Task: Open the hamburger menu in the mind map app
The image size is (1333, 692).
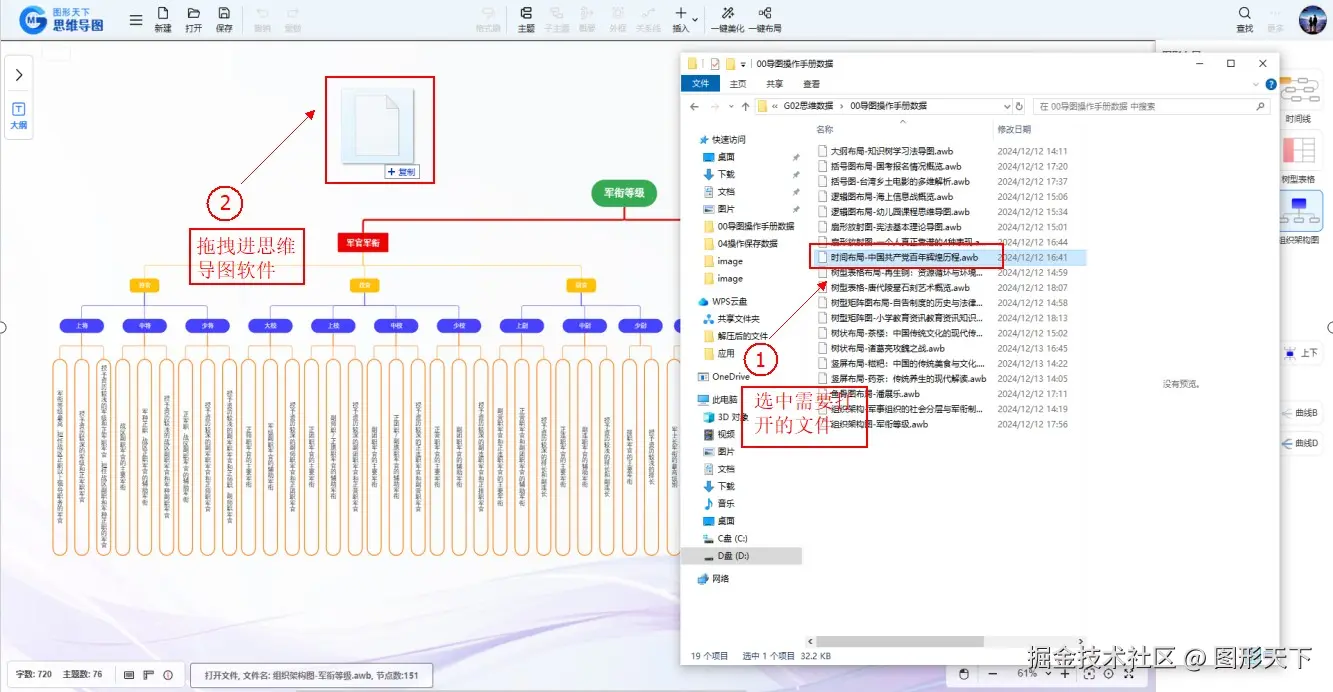Action: coord(136,20)
